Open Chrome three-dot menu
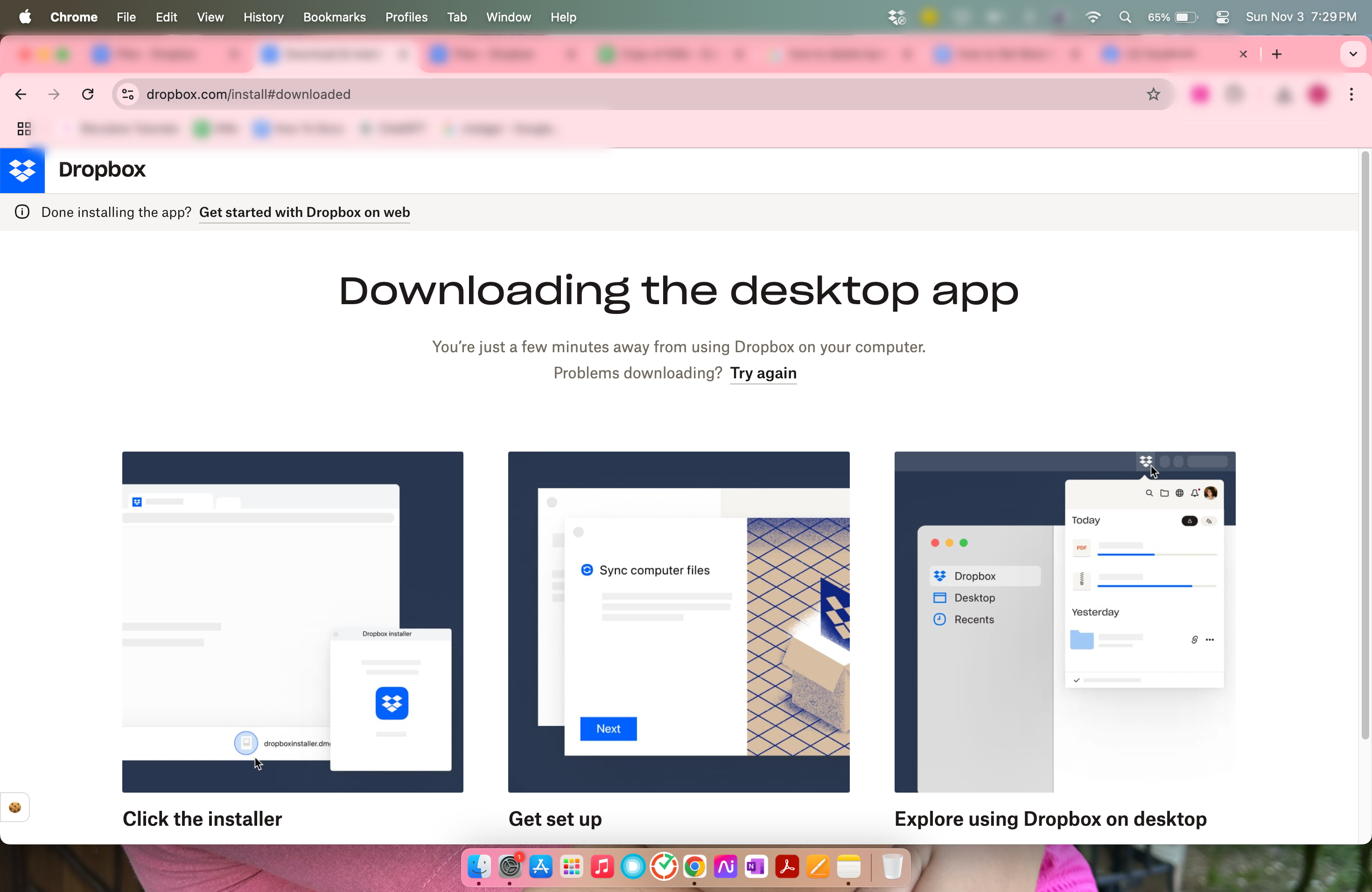Screen dimensions: 1372x892 coord(1351,94)
